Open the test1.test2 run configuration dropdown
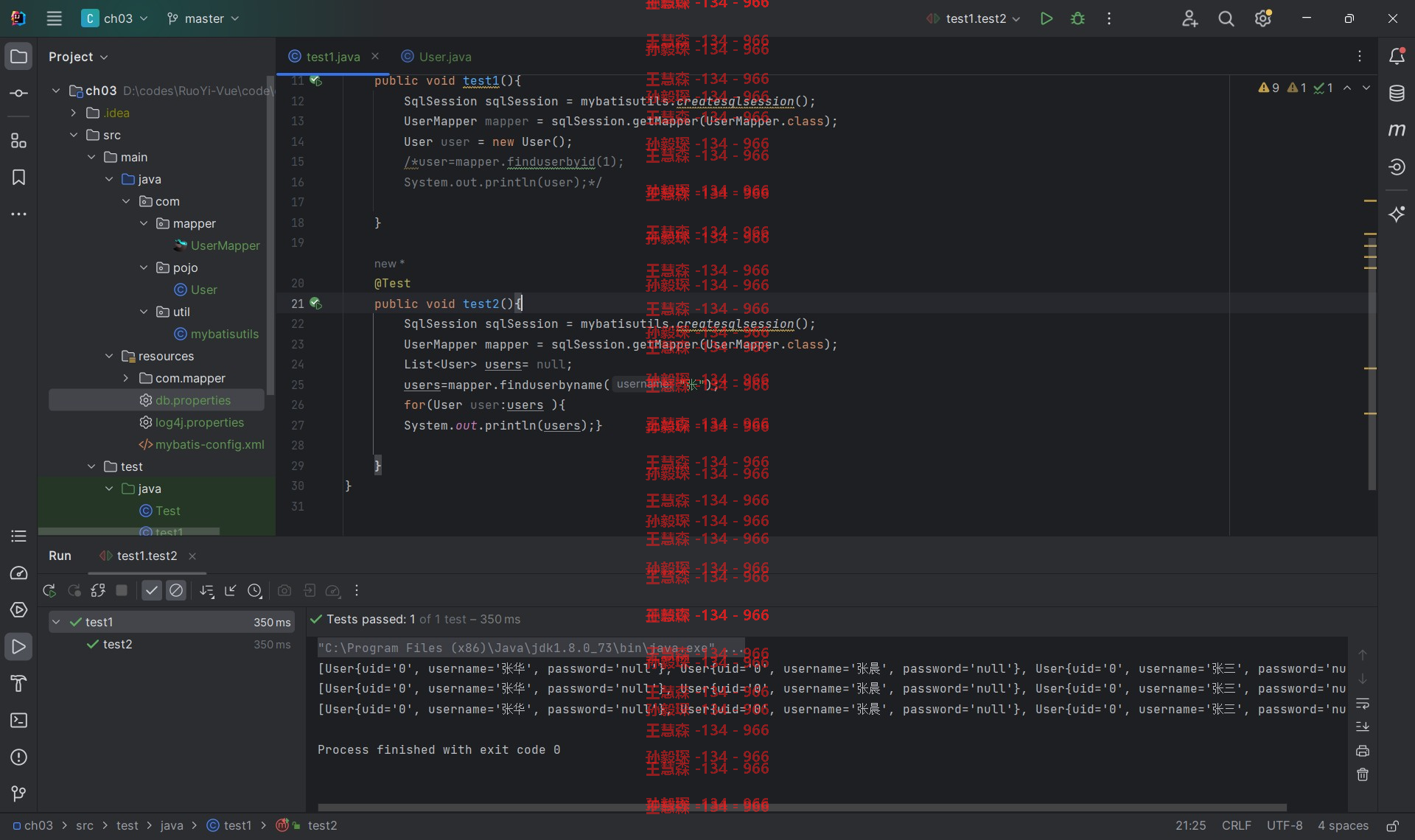The height and width of the screenshot is (840, 1415). pos(974,18)
